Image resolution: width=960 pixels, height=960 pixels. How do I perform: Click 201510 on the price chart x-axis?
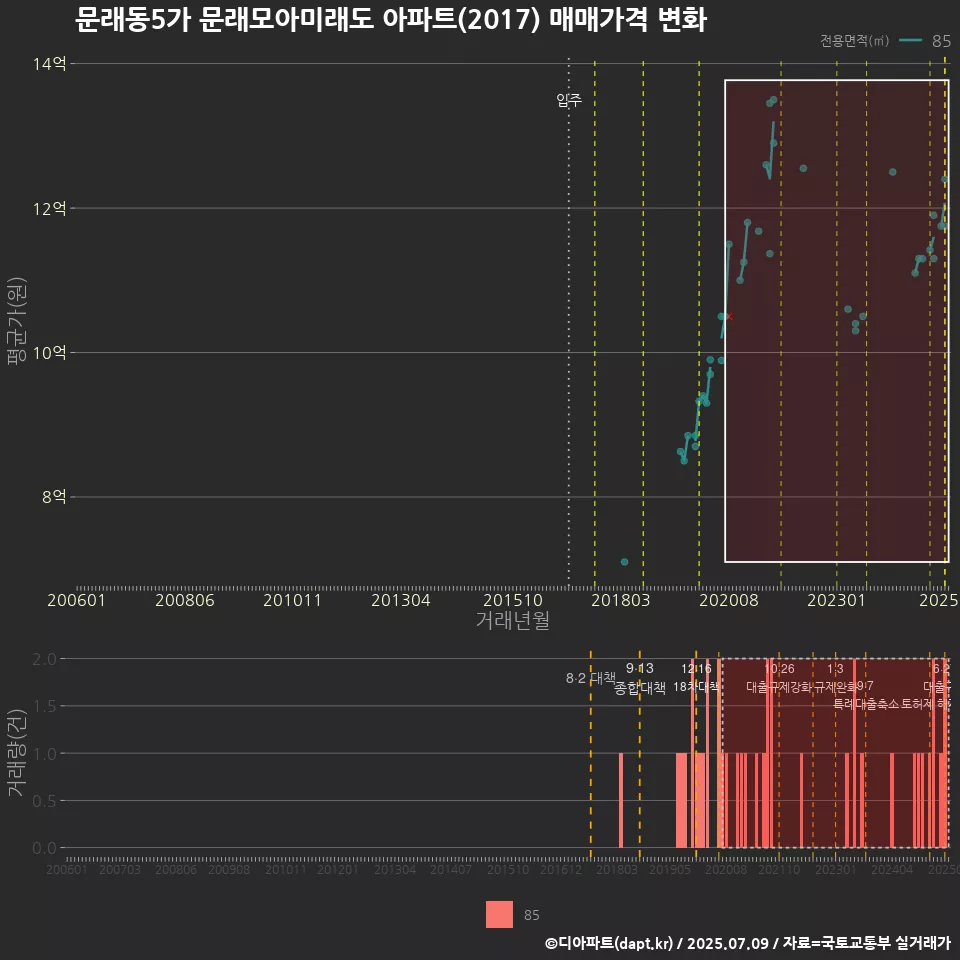point(513,600)
